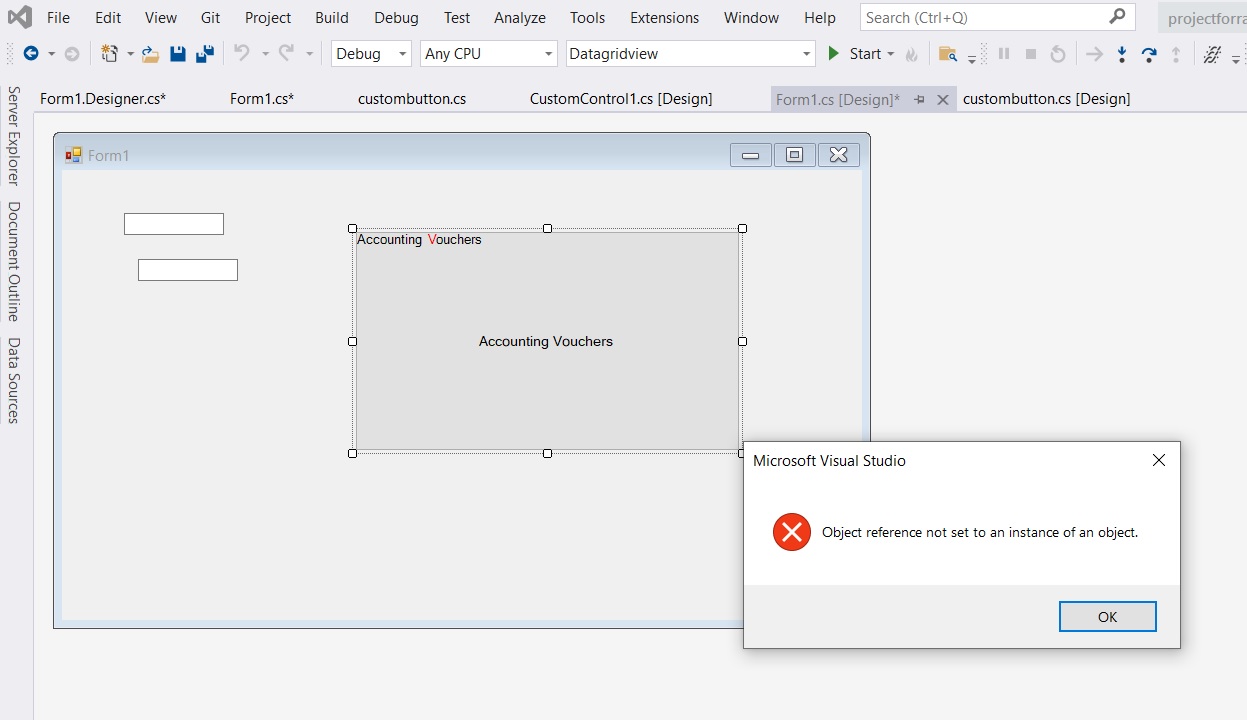Open the Document Outline side panel

[14, 262]
